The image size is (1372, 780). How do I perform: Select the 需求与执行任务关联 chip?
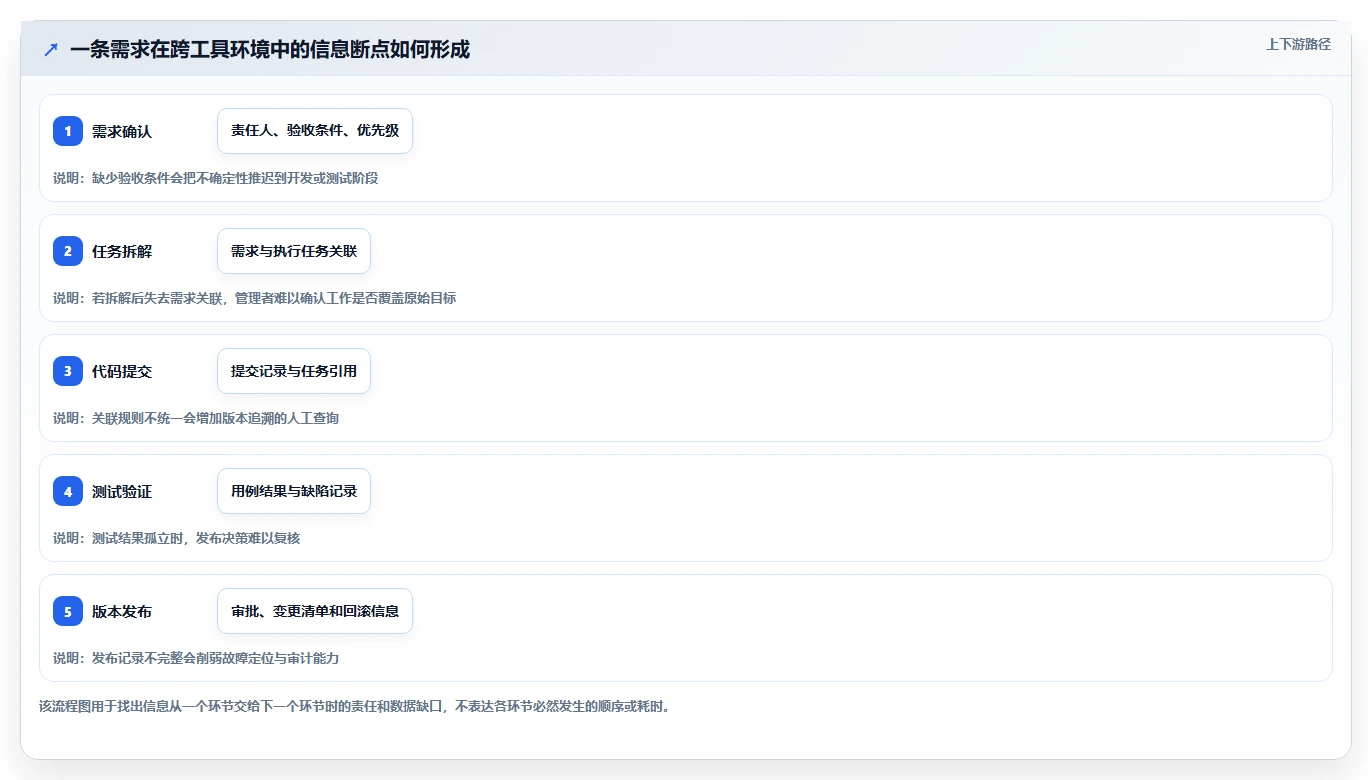(x=294, y=251)
